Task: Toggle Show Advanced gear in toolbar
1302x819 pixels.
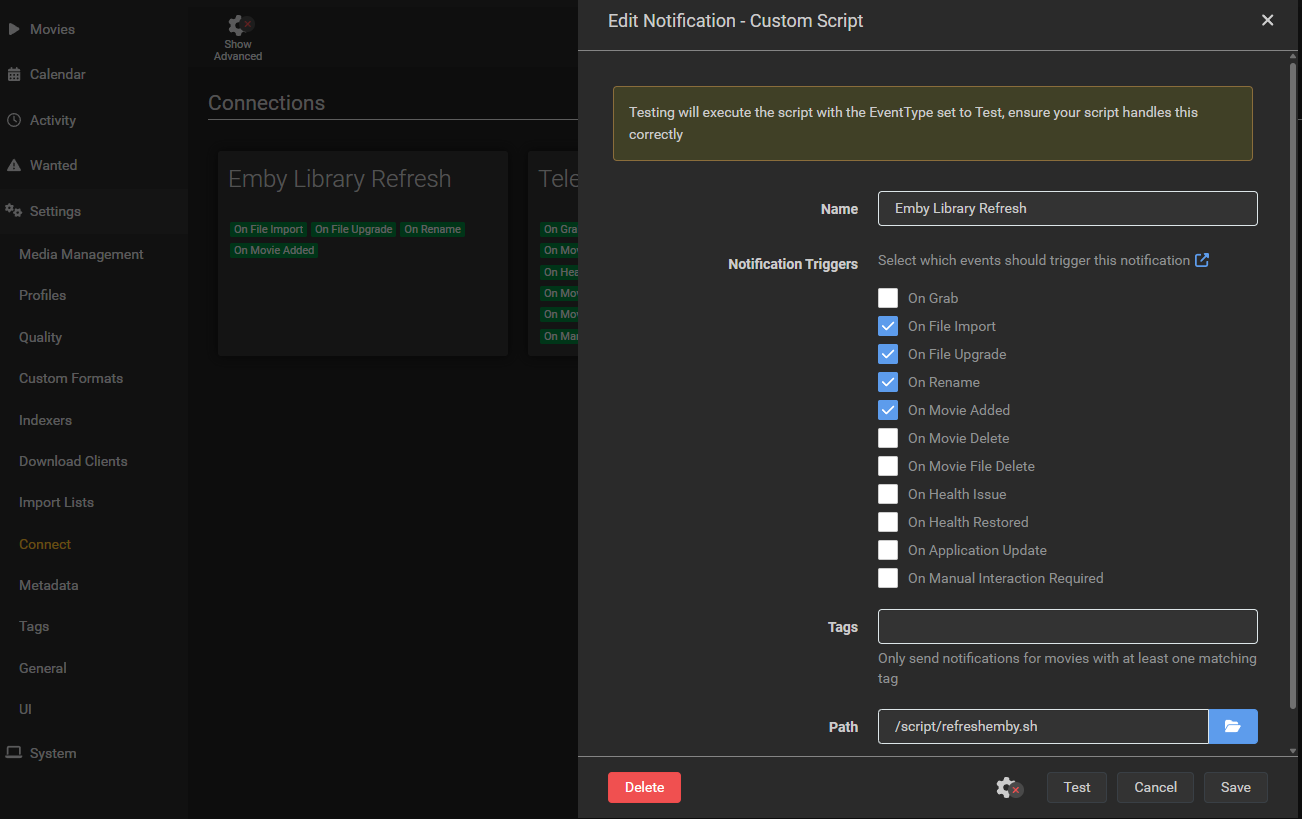Action: click(237, 26)
